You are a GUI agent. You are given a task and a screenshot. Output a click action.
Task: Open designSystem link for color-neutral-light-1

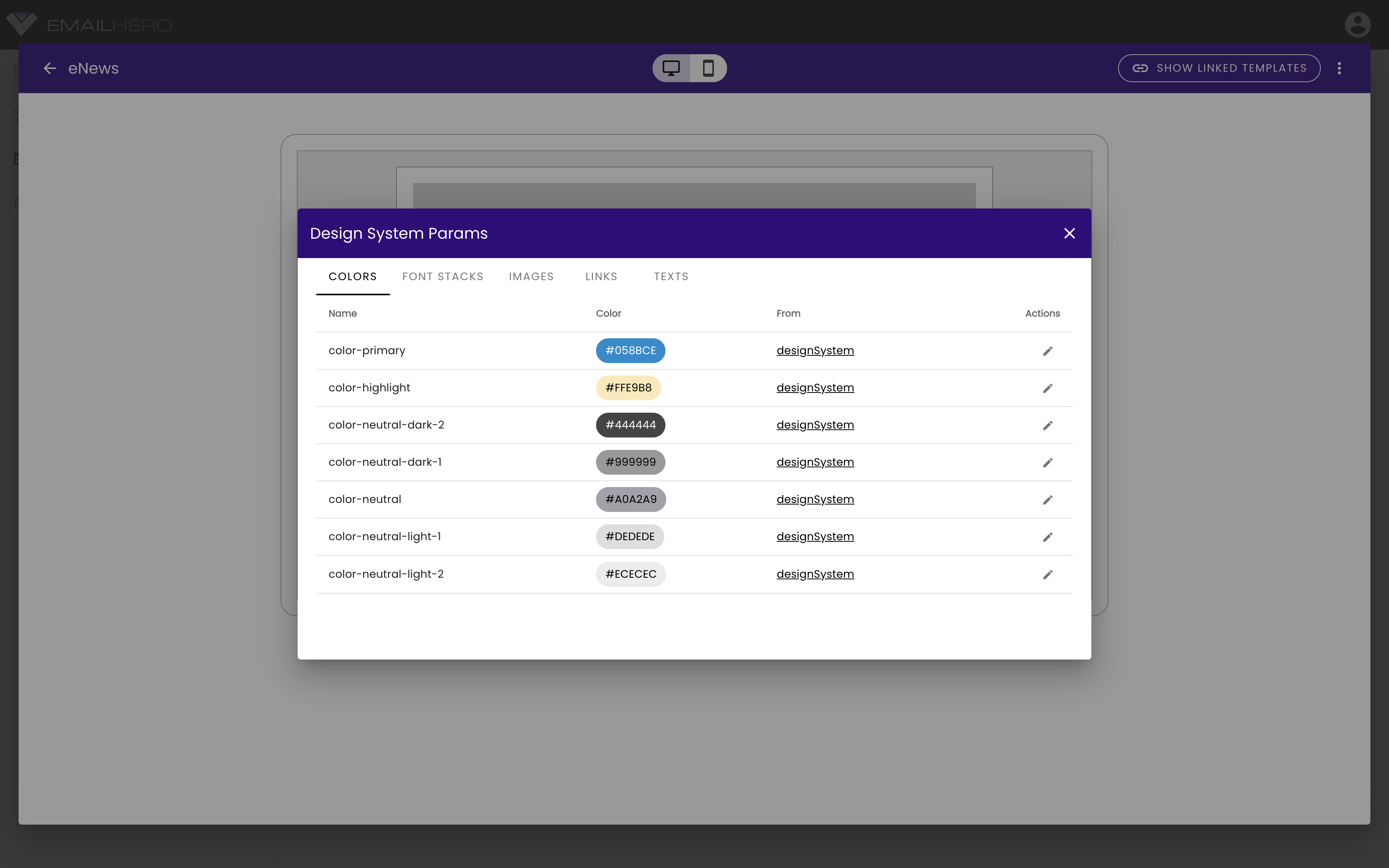coord(815,536)
